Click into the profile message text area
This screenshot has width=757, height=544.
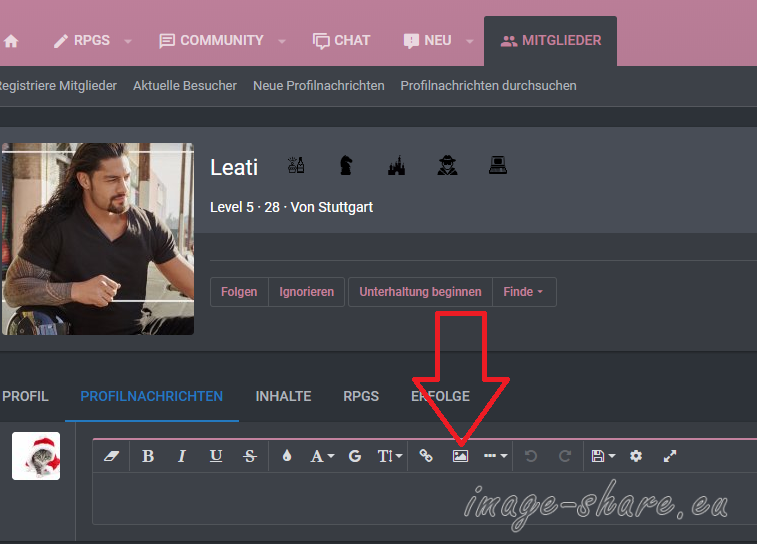425,498
